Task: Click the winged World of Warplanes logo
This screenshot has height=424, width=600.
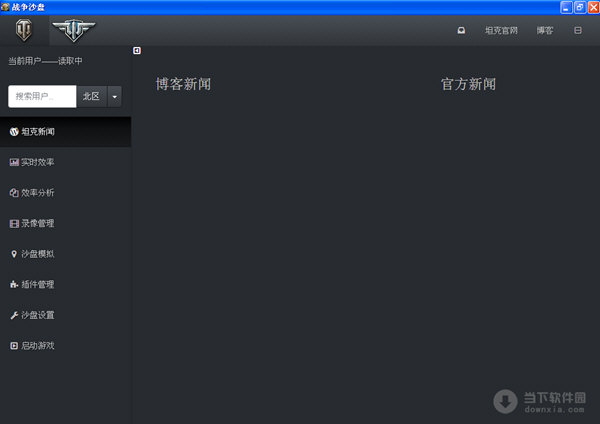Action: pyautogui.click(x=74, y=30)
